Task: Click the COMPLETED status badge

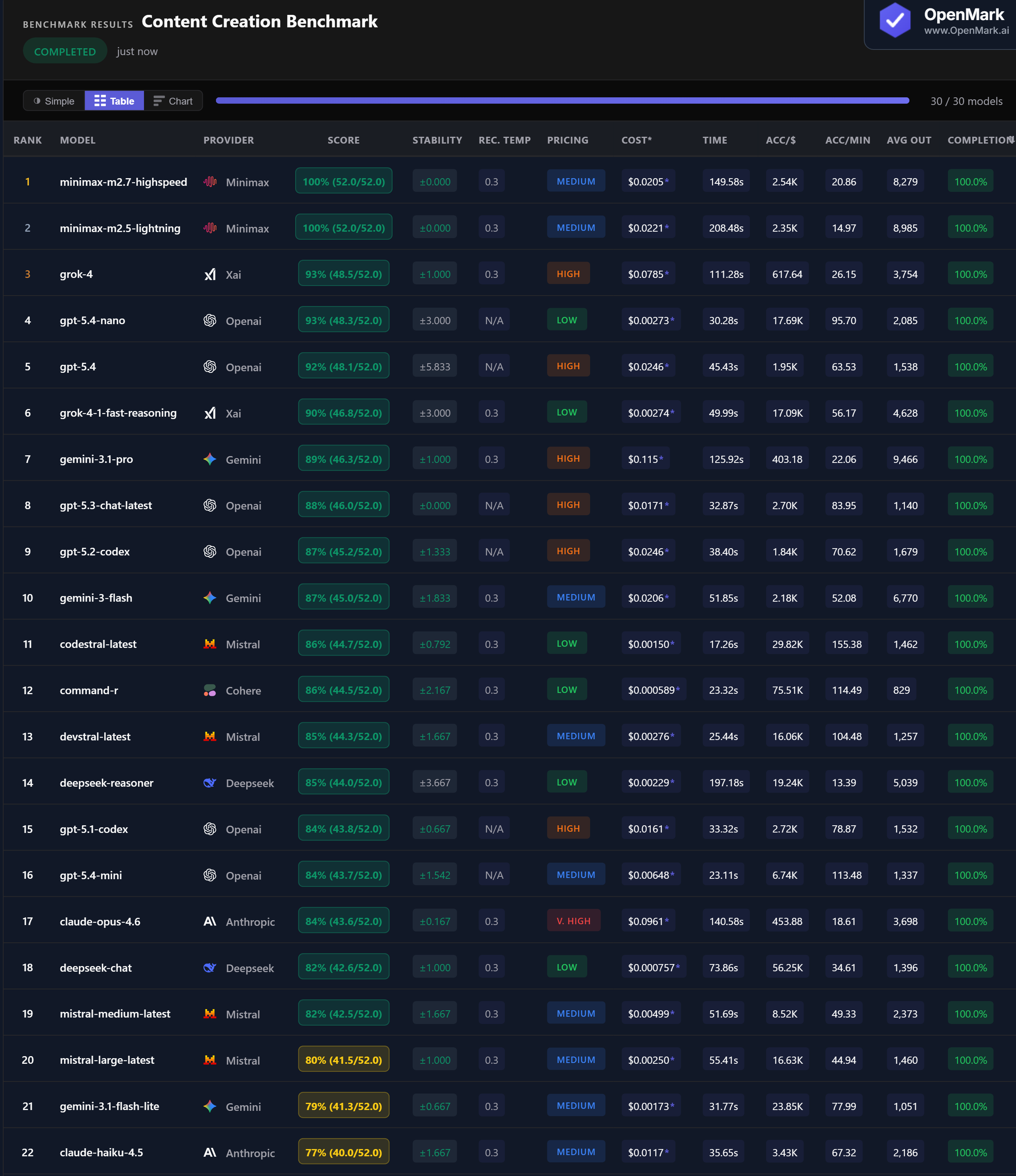Action: [65, 51]
